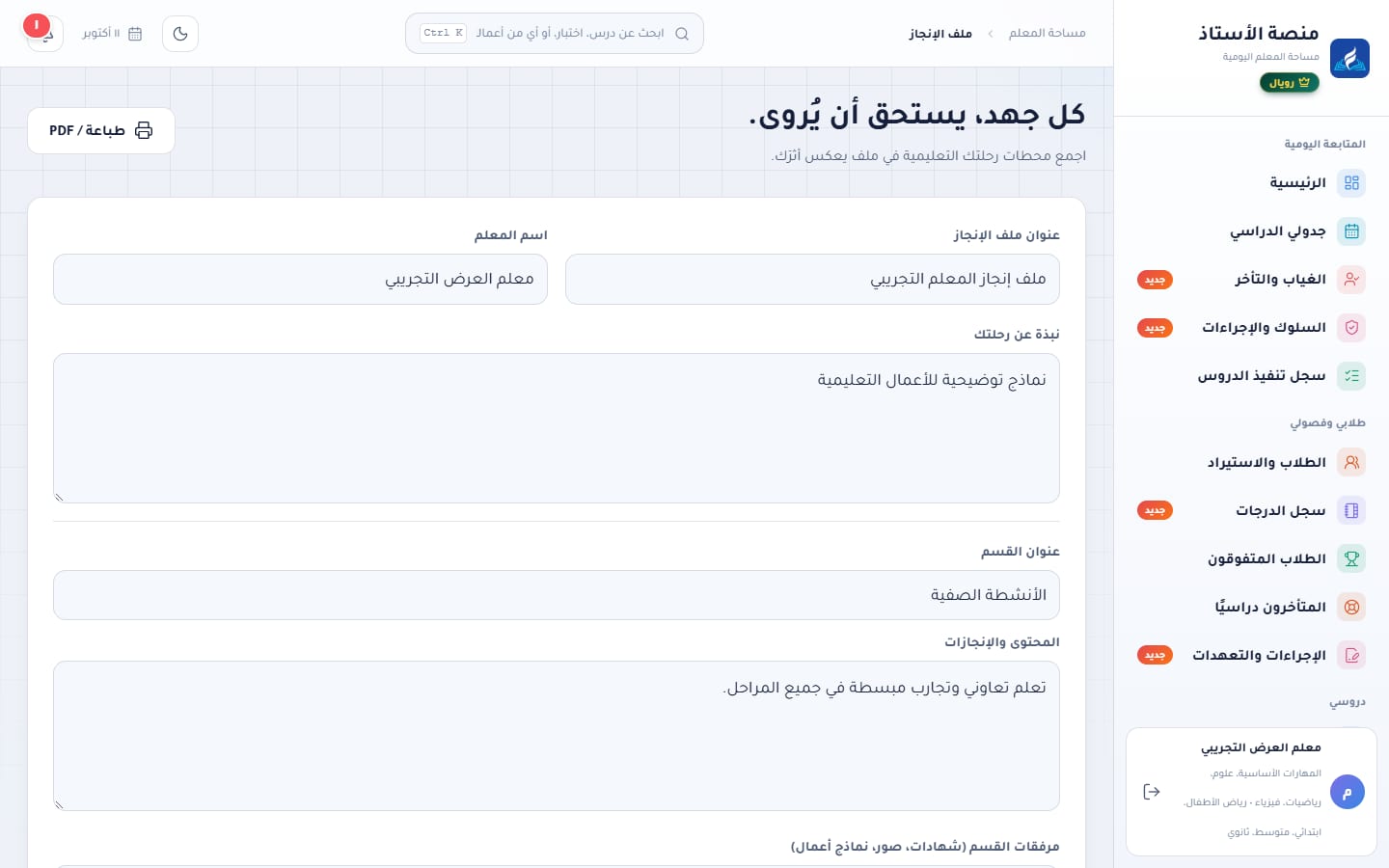1389x868 pixels.
Task: Open الرئيسية dashboard icon in sidebar
Action: [x=1351, y=183]
